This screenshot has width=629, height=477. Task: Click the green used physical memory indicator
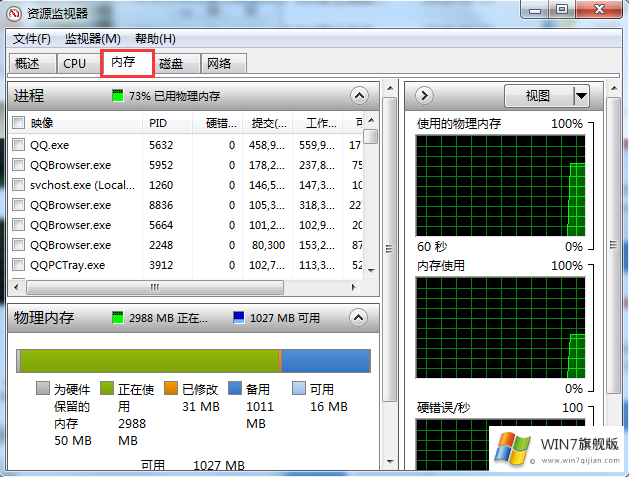(x=118, y=96)
